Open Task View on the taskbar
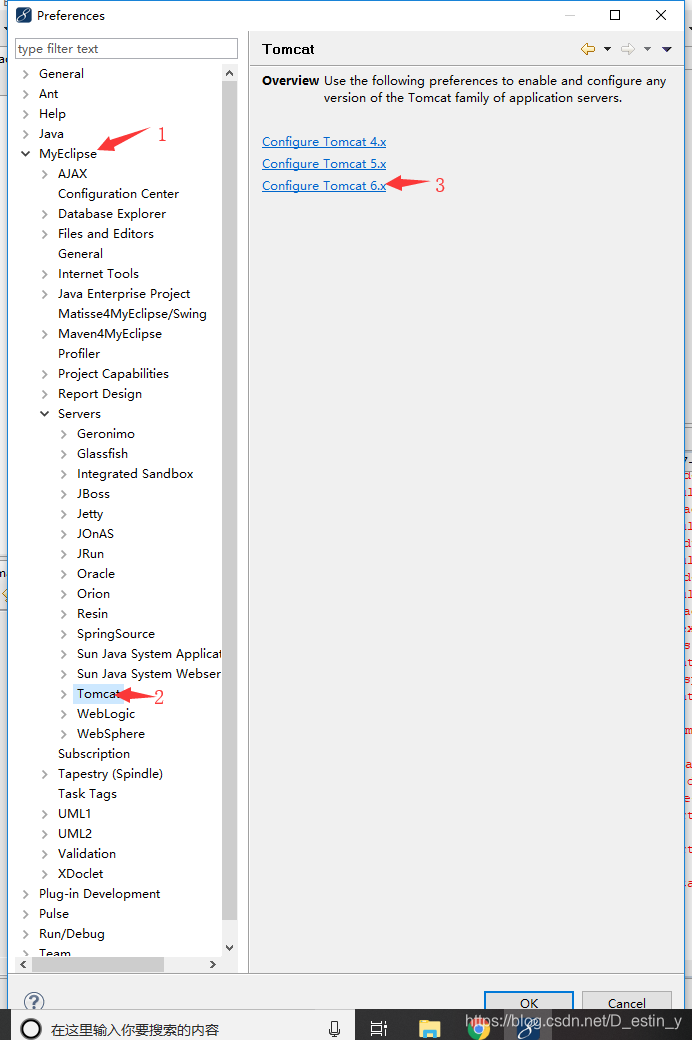Viewport: 692px width, 1040px height. 379,1029
